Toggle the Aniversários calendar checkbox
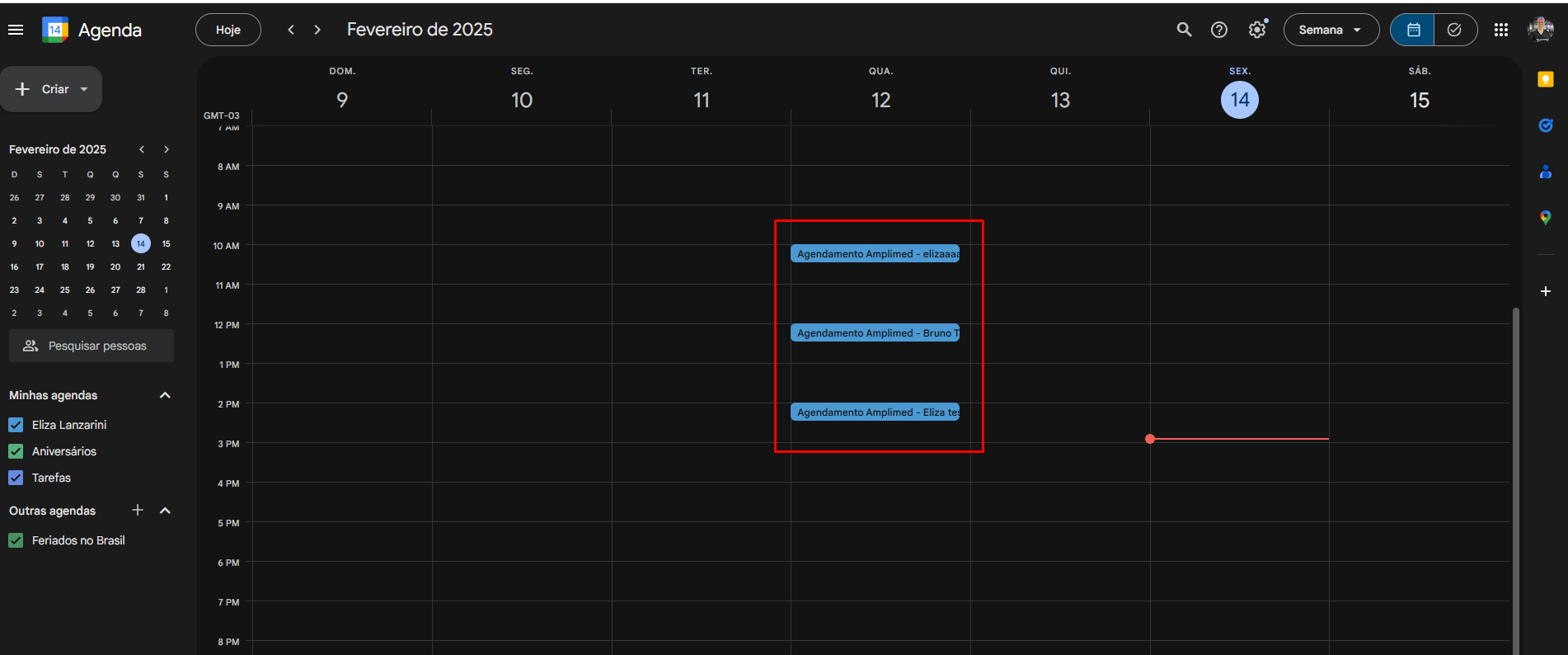 point(16,451)
